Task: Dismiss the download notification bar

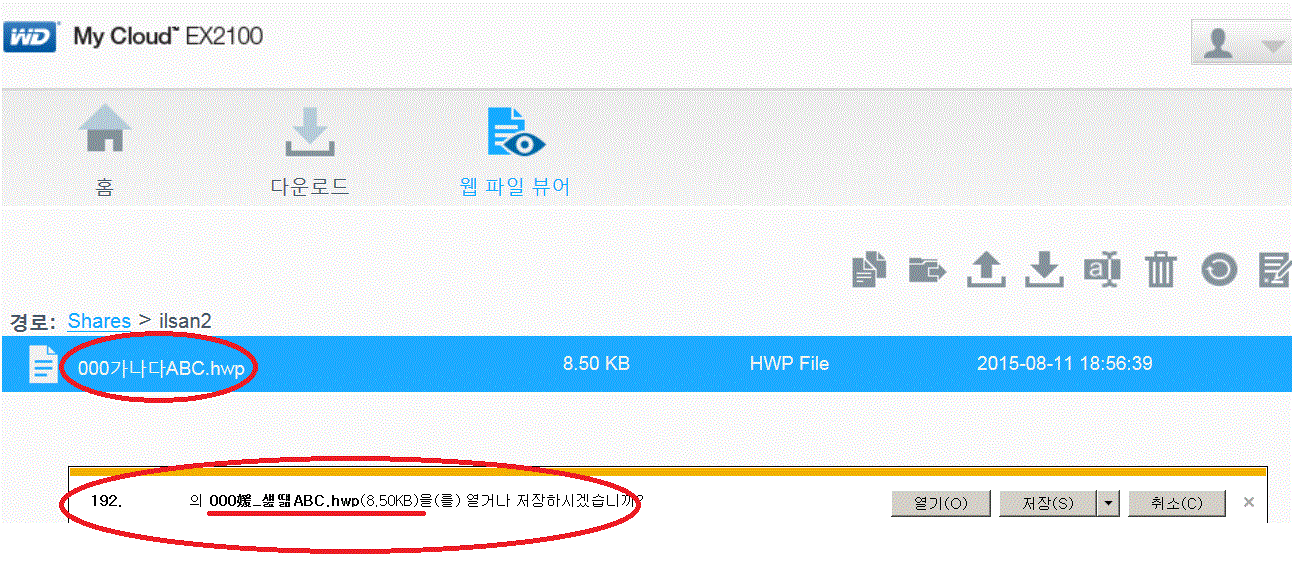Action: click(x=1248, y=502)
